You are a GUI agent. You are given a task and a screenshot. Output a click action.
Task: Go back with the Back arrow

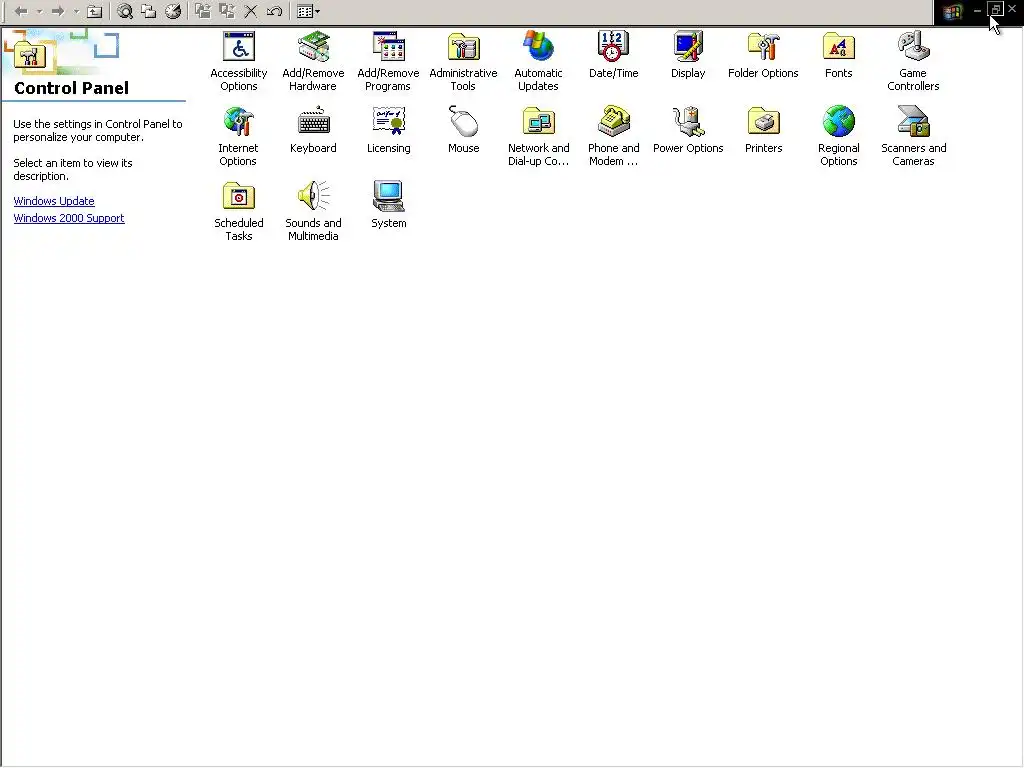[x=21, y=11]
